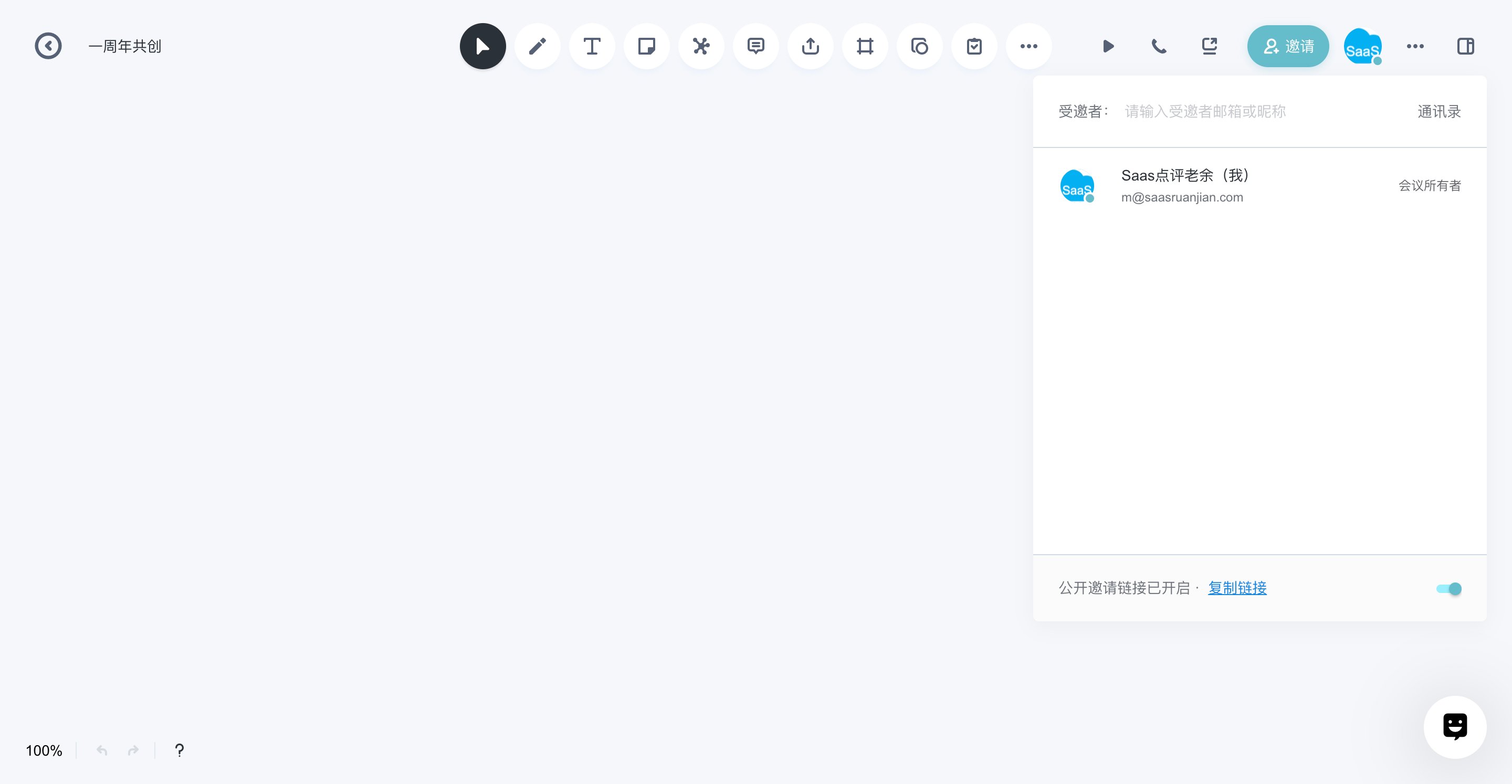Choose the shapes tool
Viewport: 1512px width, 784px height.
[919, 46]
